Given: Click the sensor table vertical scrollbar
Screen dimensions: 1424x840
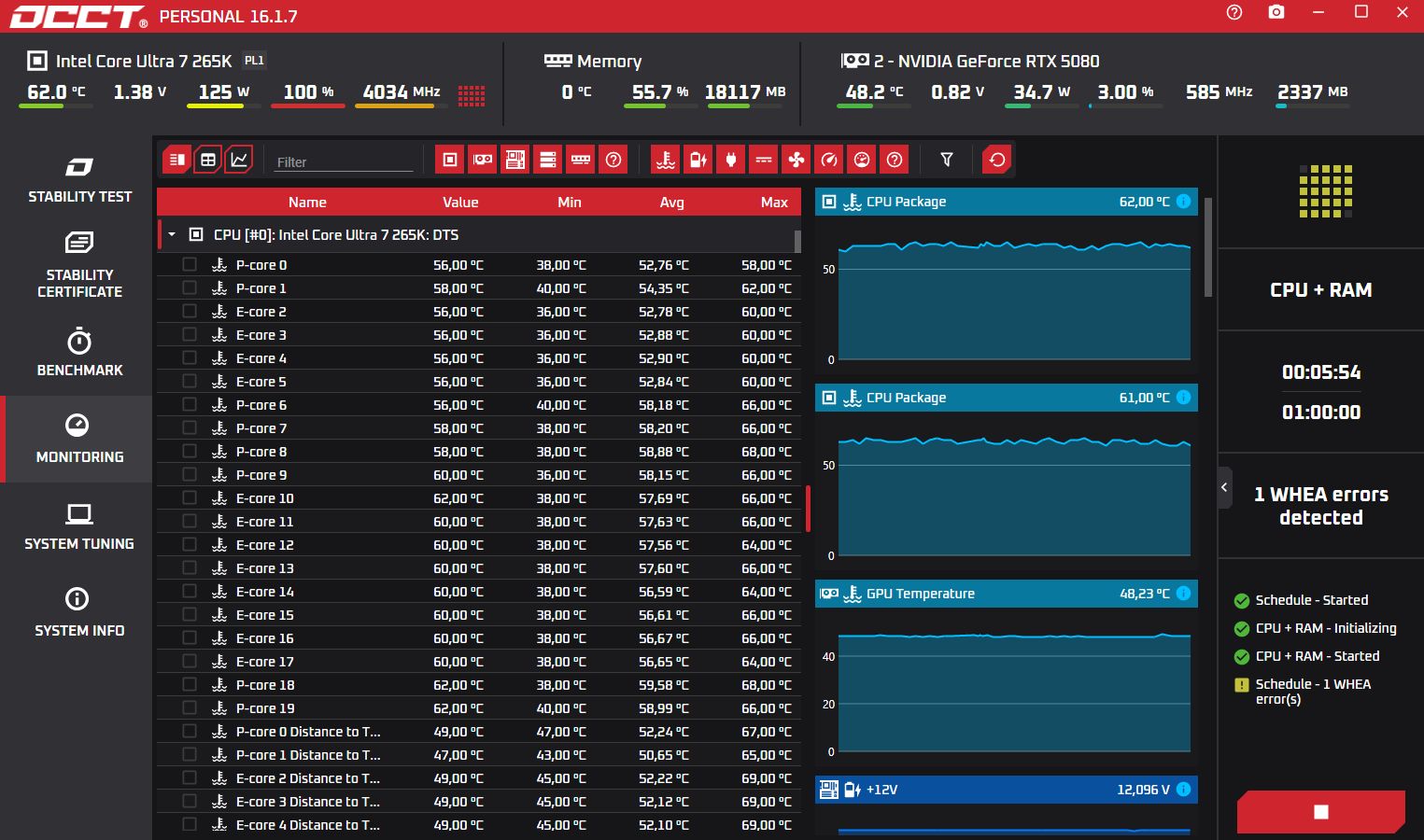Looking at the screenshot, I should click(x=798, y=242).
